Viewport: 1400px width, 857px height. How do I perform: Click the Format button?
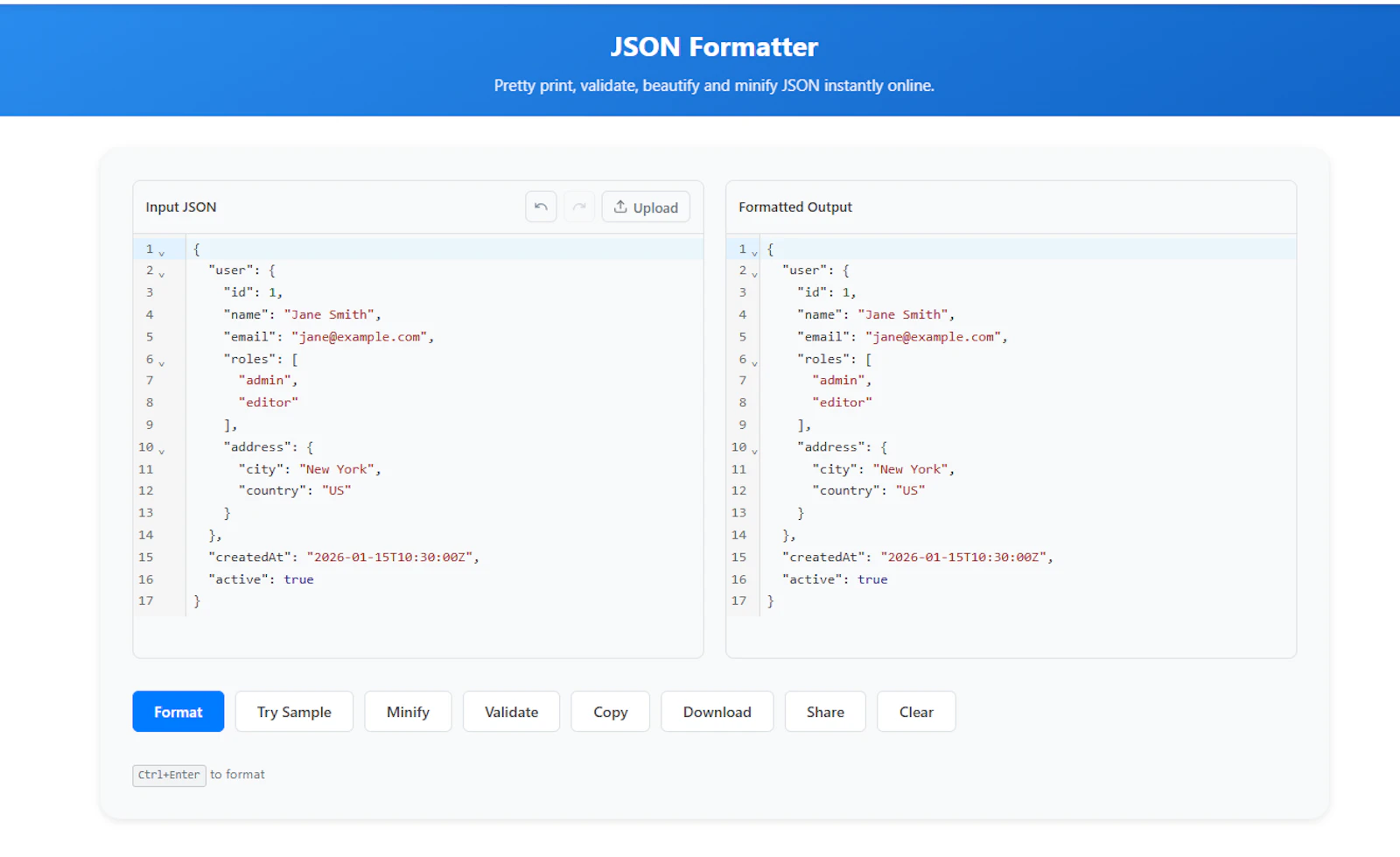pos(178,712)
